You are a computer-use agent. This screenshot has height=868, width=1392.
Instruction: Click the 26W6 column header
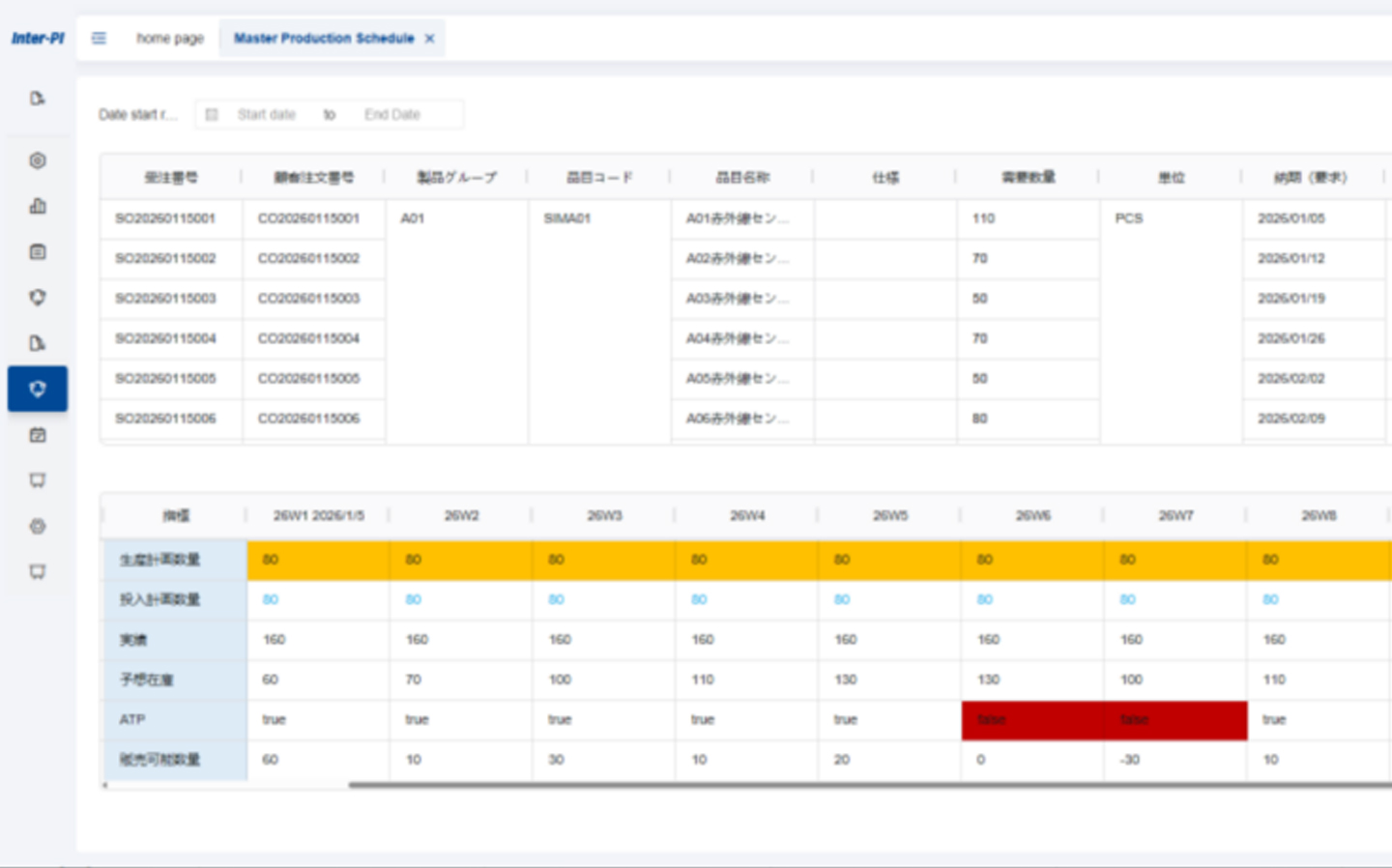(1033, 516)
